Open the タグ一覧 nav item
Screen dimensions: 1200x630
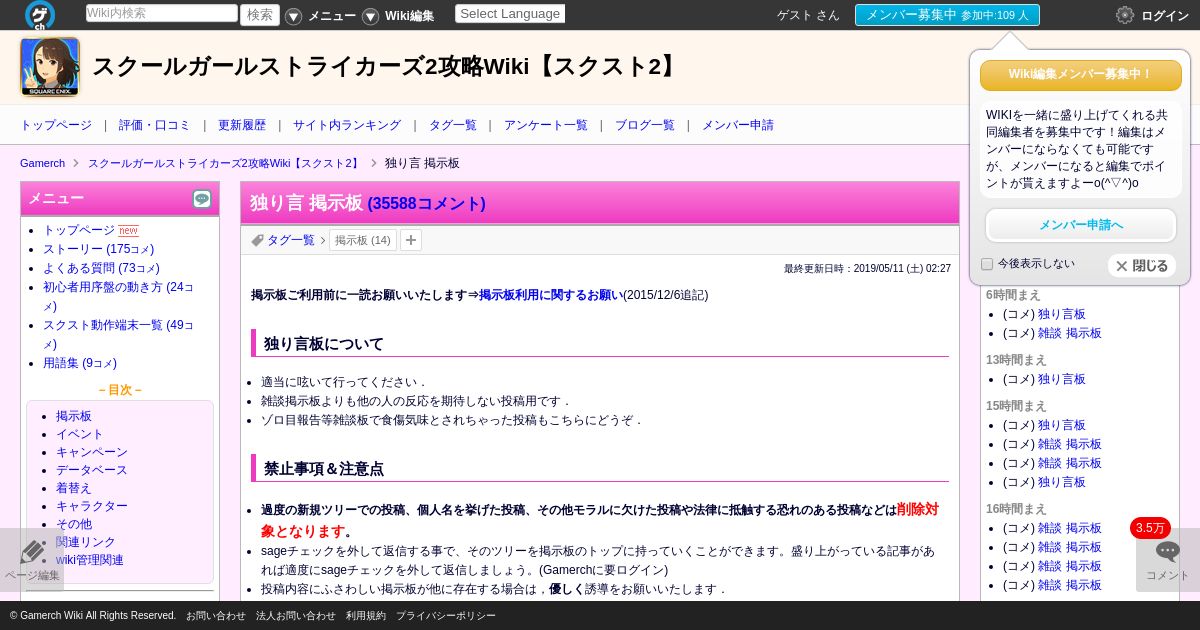(x=453, y=125)
